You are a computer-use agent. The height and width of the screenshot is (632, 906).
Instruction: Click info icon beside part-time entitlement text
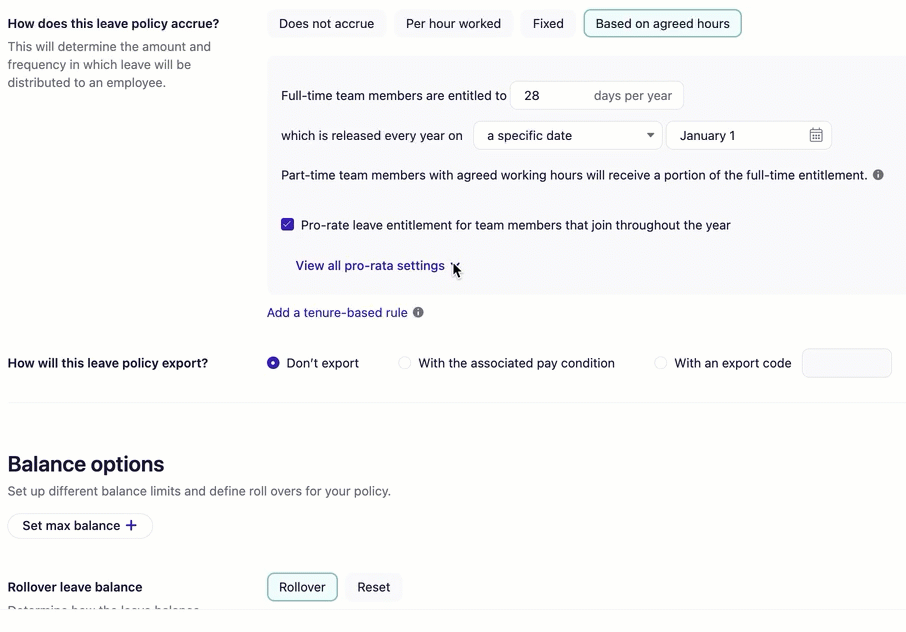click(x=878, y=175)
